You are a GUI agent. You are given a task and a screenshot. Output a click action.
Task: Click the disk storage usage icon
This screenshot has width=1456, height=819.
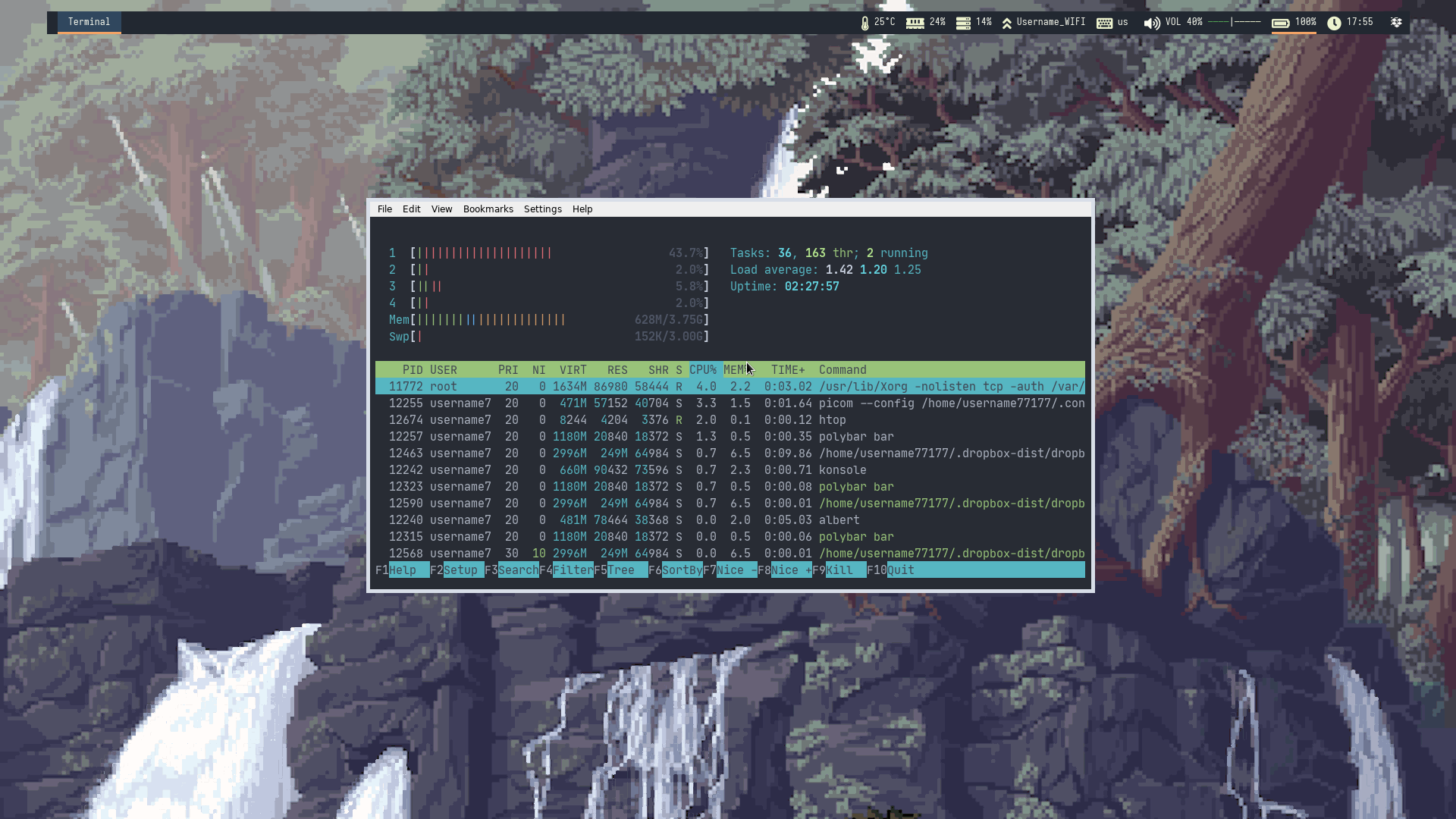pyautogui.click(x=963, y=23)
